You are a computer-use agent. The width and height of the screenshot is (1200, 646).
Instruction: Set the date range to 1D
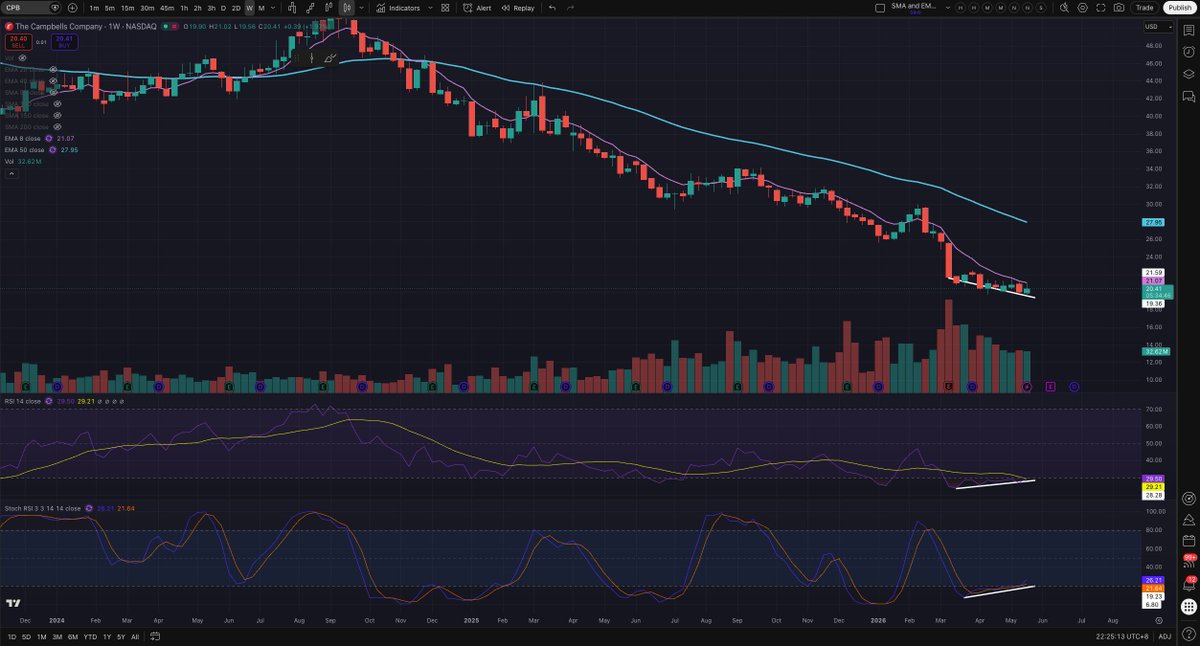click(12, 637)
